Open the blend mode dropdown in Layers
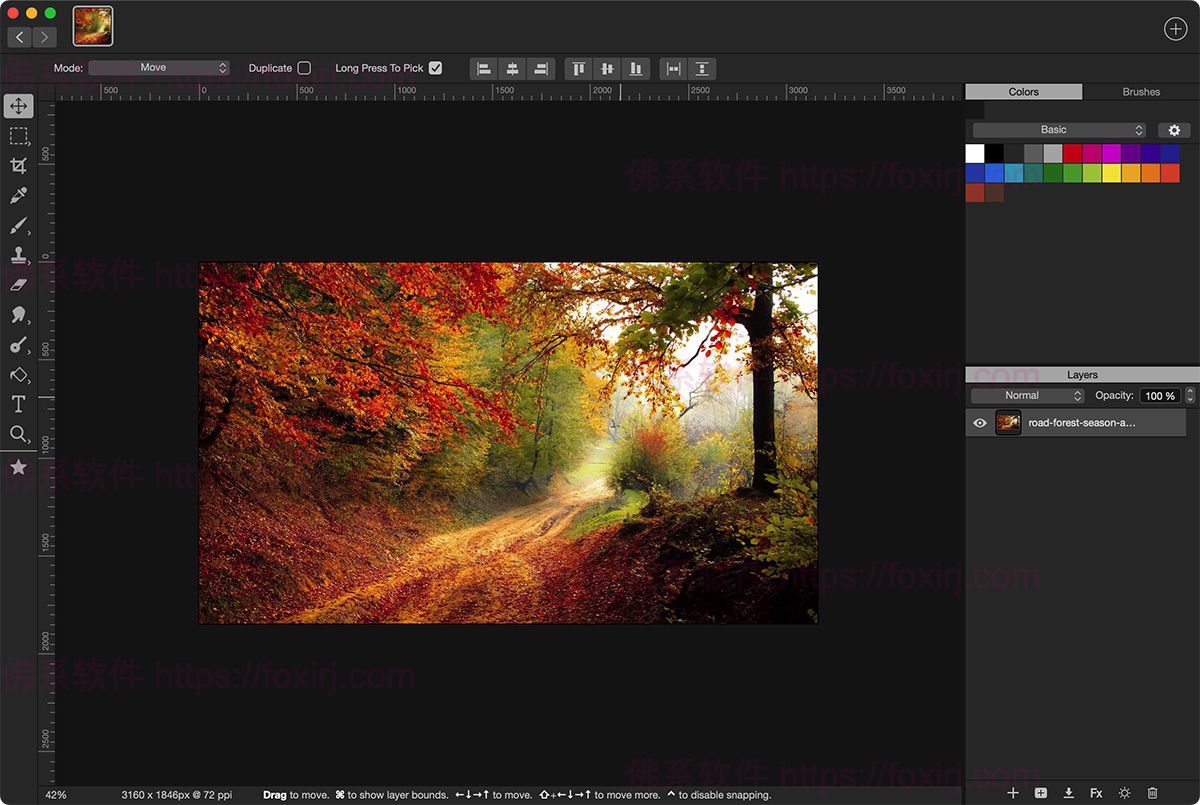The height and width of the screenshot is (805, 1200). [x=1026, y=395]
